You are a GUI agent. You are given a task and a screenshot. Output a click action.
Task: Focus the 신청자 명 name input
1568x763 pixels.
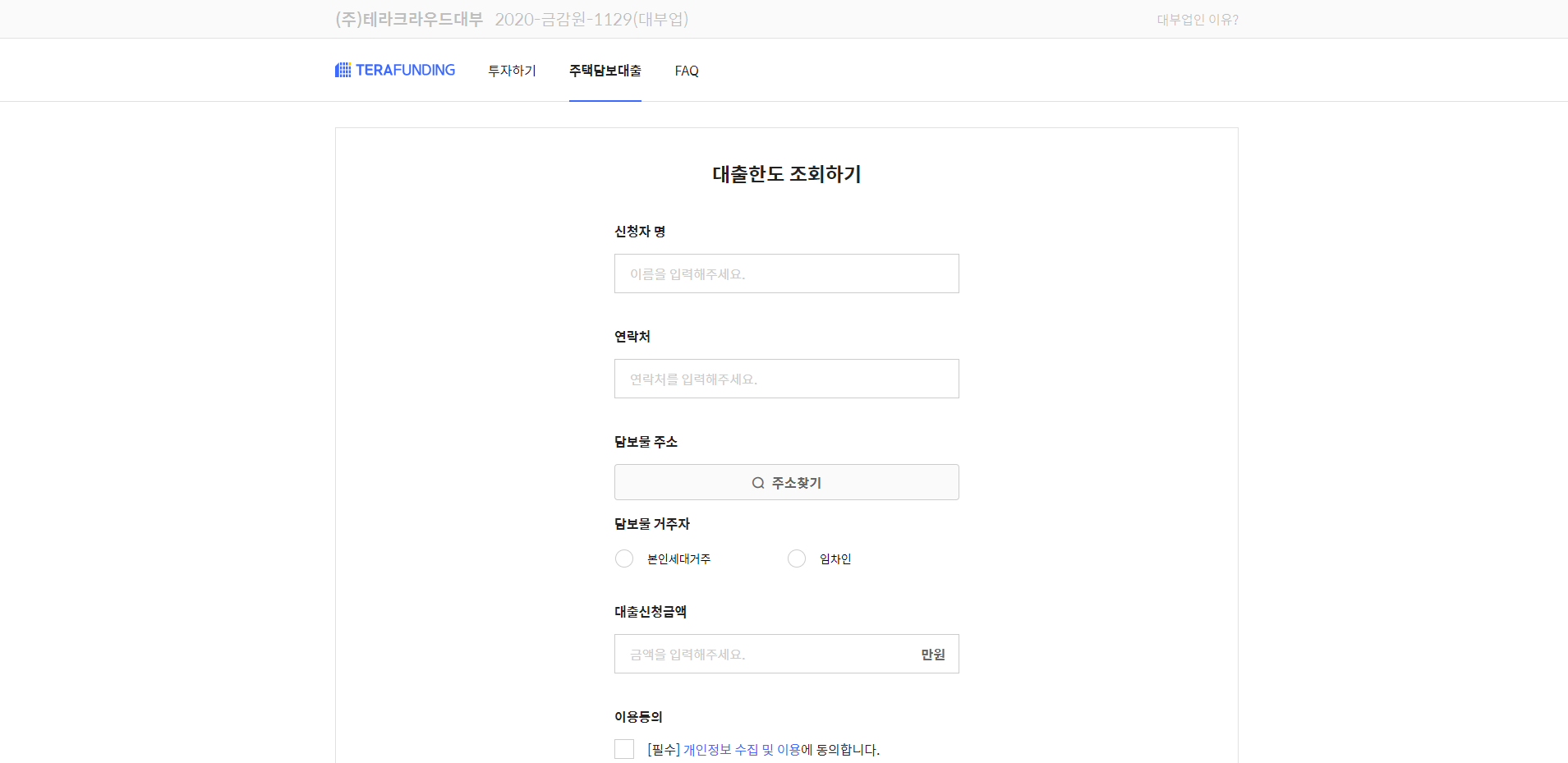pos(787,273)
